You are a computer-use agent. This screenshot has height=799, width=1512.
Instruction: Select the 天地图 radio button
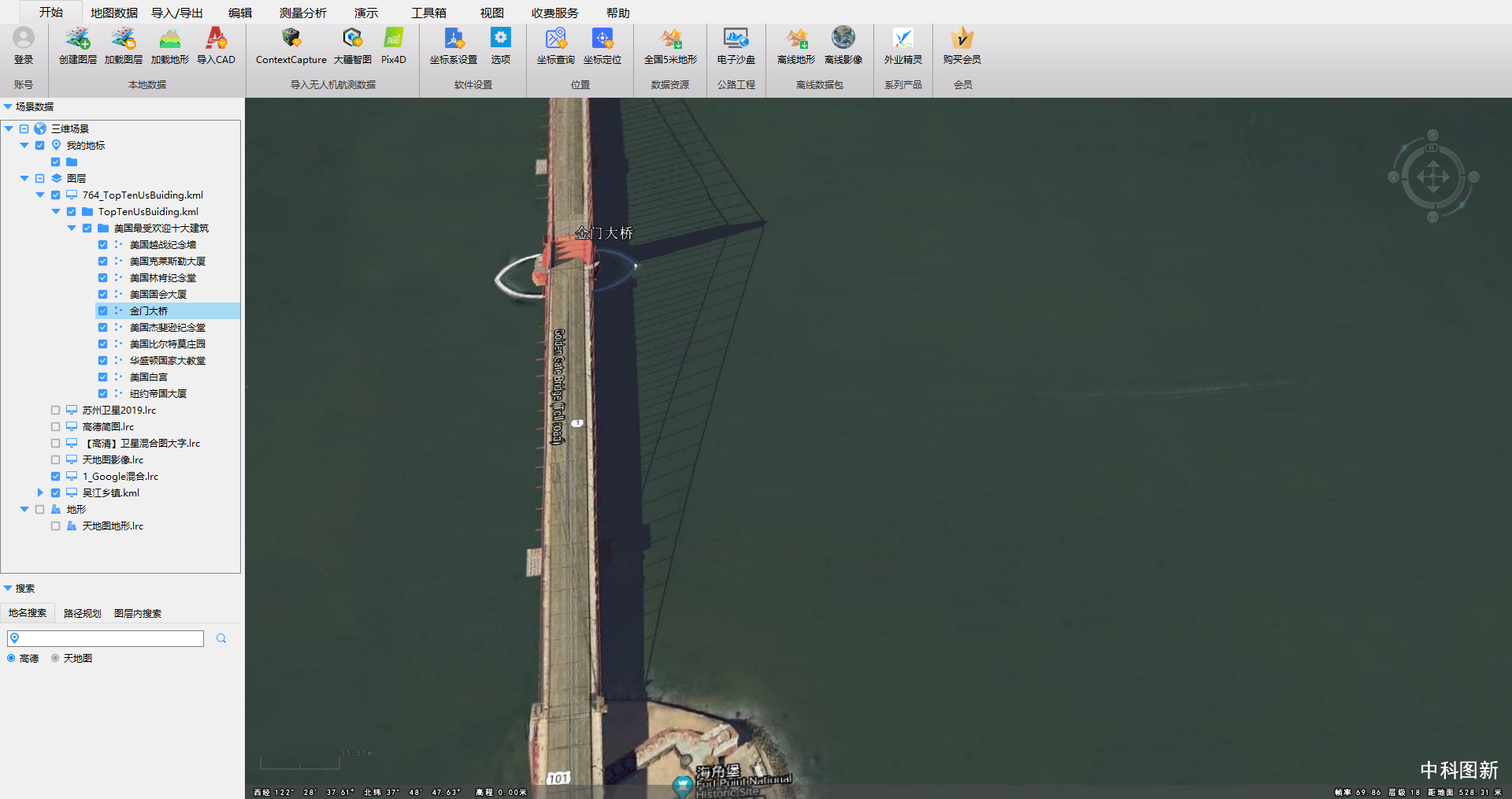(55, 658)
